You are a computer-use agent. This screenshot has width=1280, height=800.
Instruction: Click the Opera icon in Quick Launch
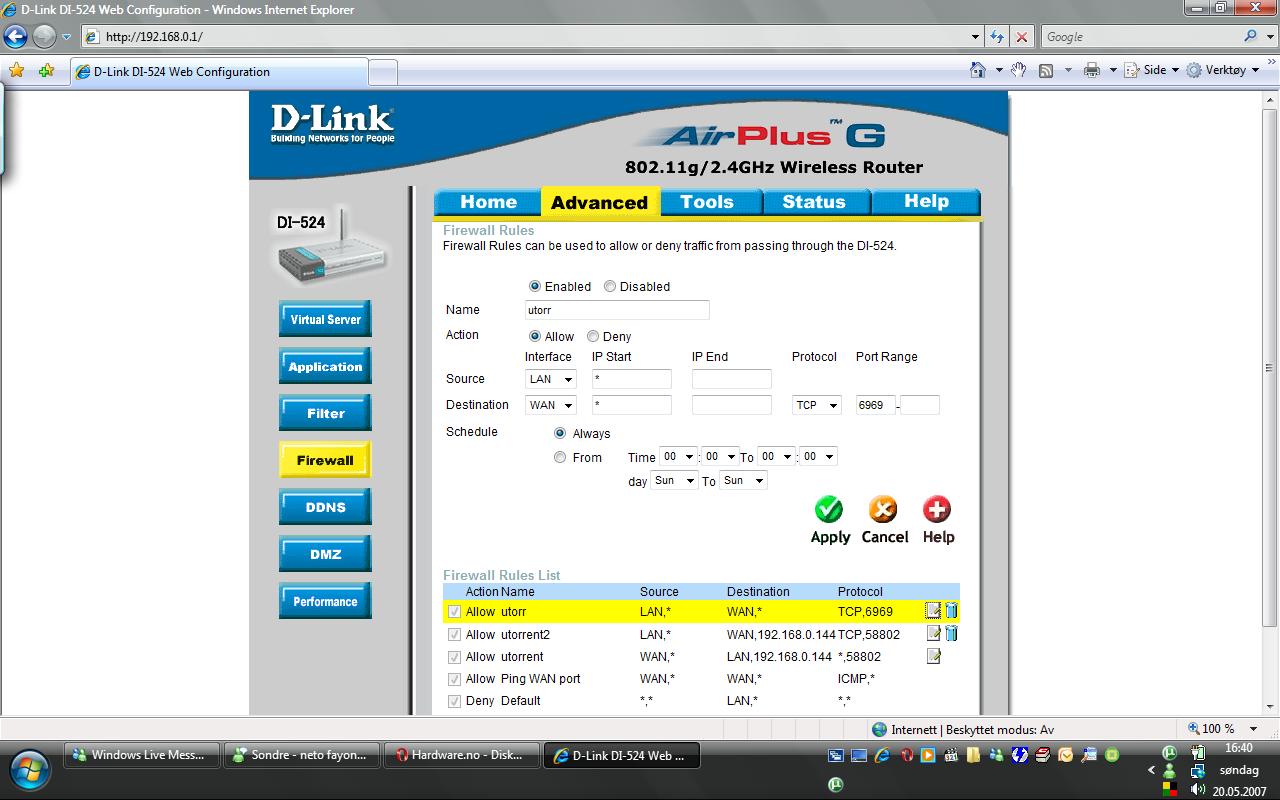coord(906,755)
